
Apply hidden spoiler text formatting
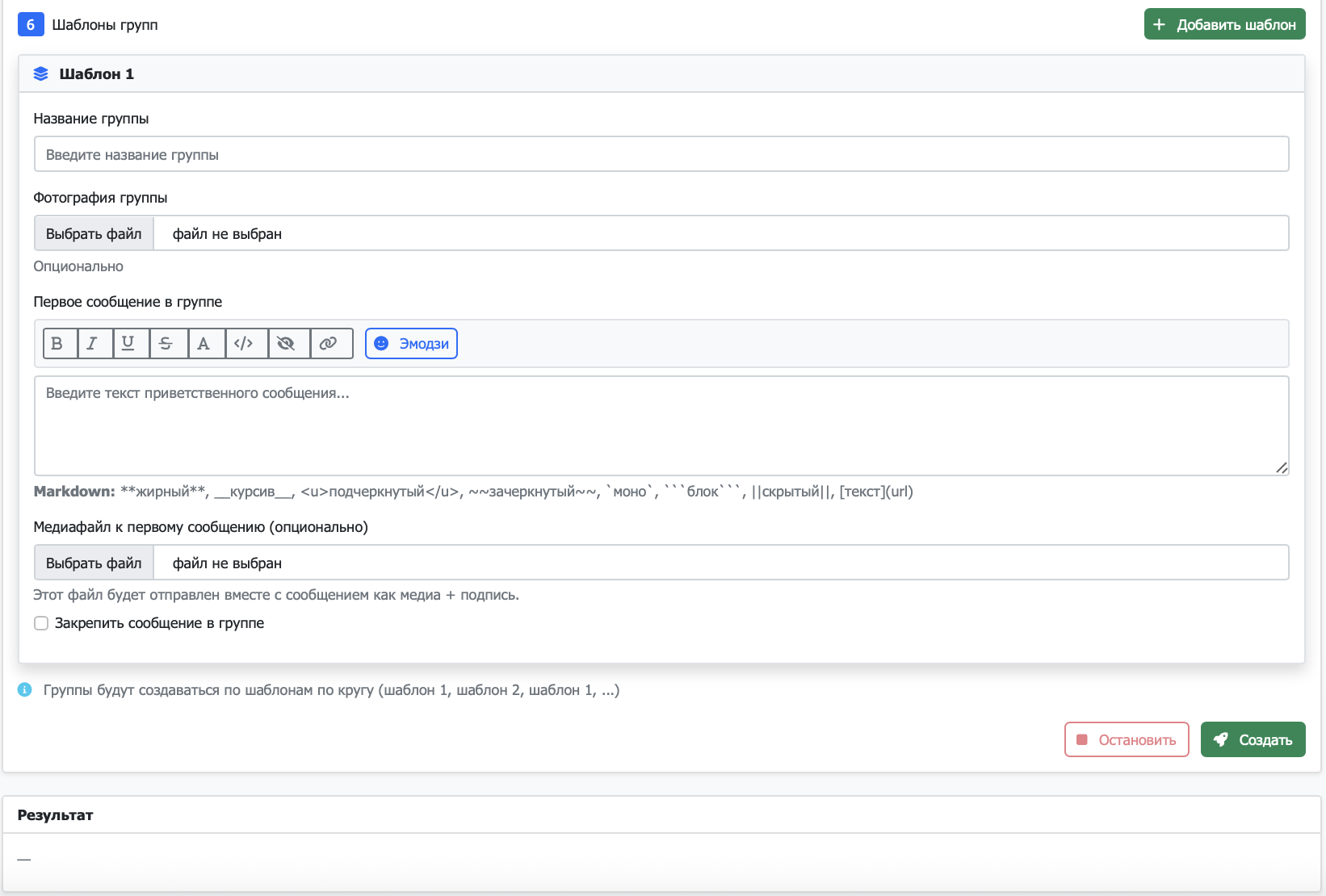pos(287,343)
